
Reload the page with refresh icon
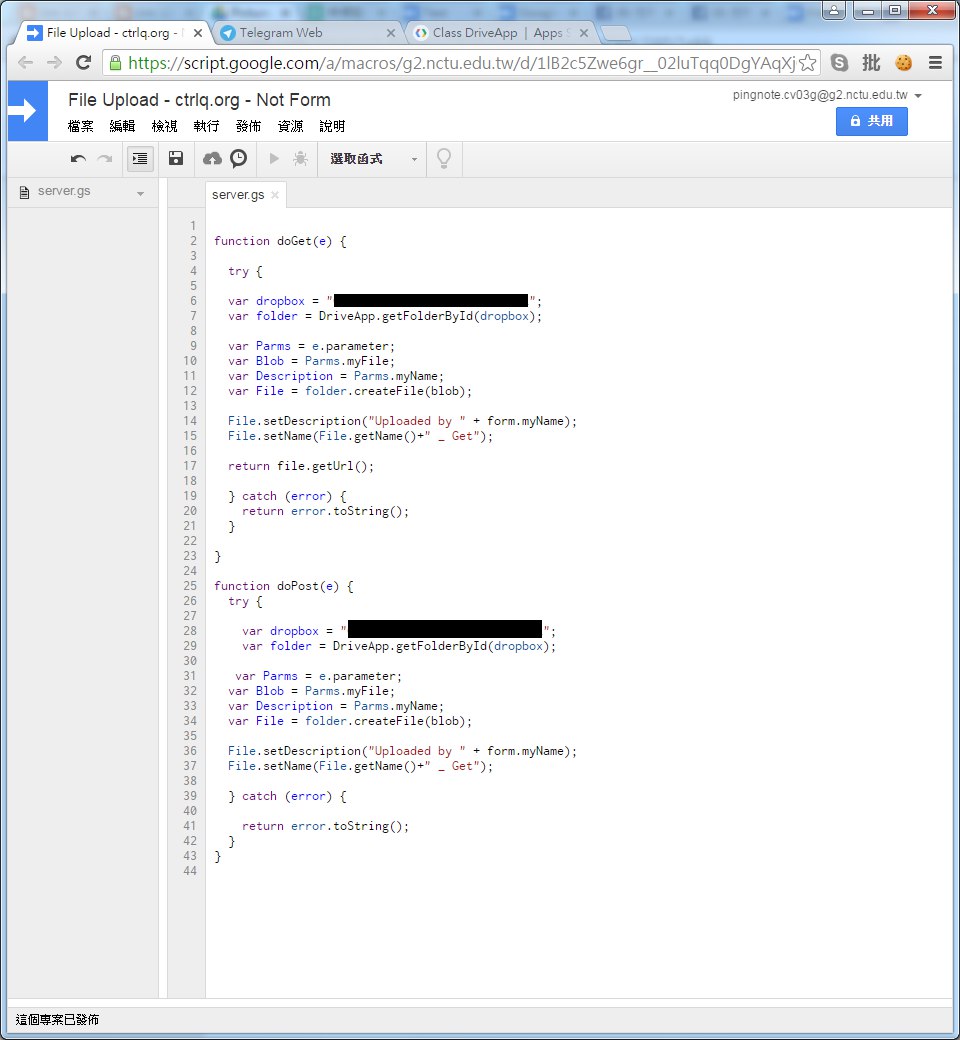coord(84,62)
